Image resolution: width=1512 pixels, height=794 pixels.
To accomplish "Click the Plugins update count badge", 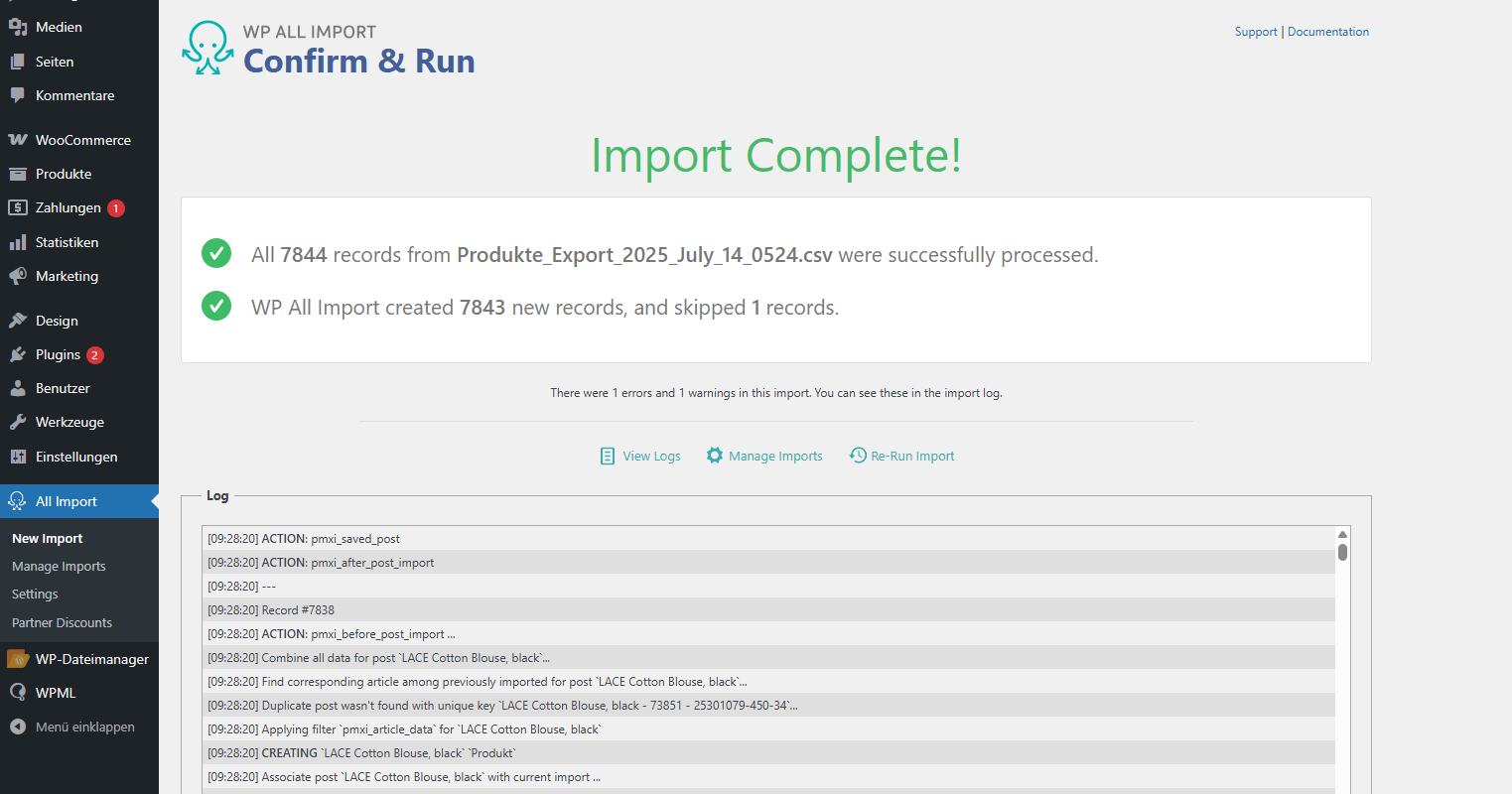I will click(95, 355).
